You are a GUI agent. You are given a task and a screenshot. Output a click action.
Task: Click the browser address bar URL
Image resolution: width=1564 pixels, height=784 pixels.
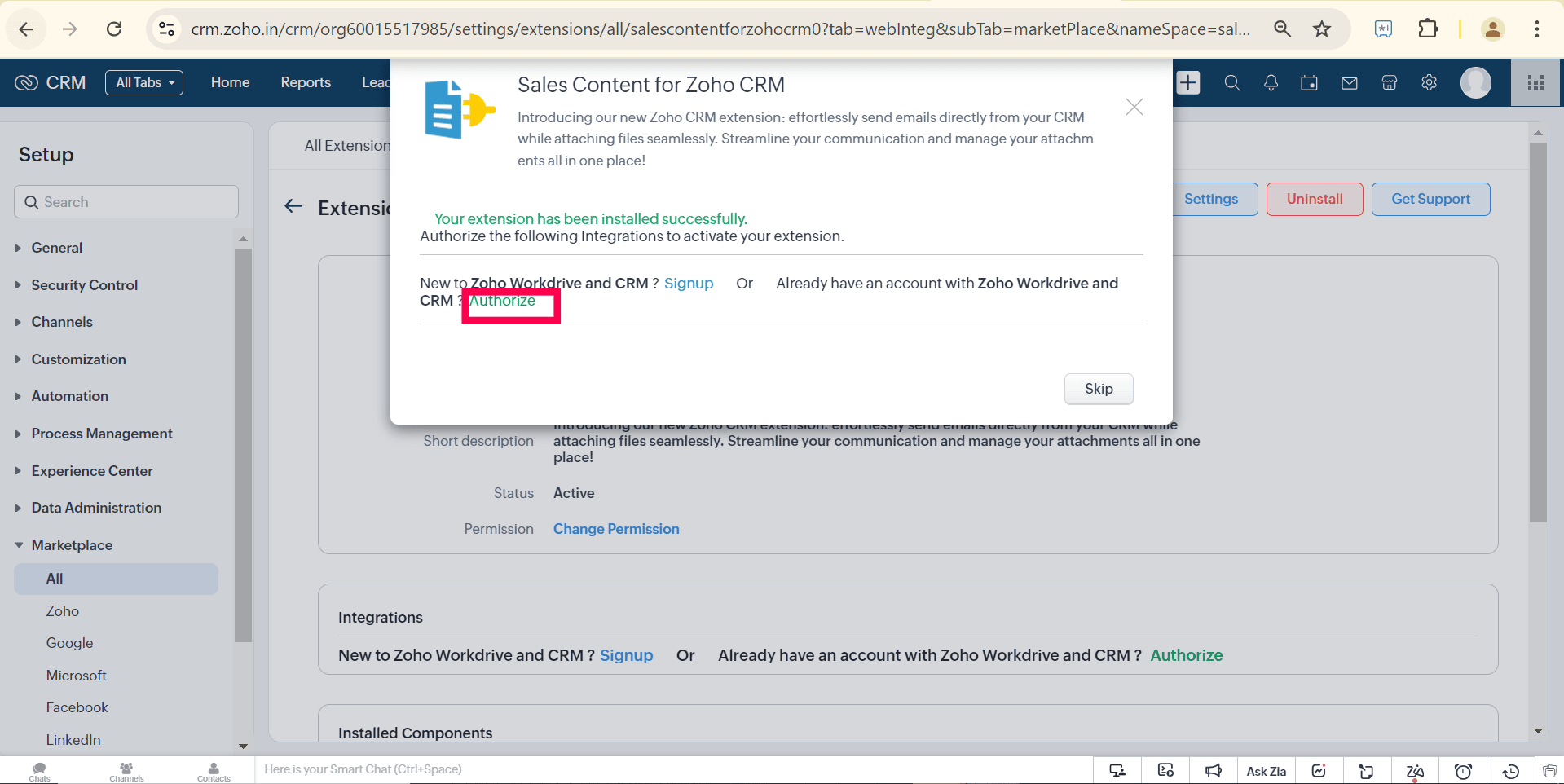coord(720,29)
